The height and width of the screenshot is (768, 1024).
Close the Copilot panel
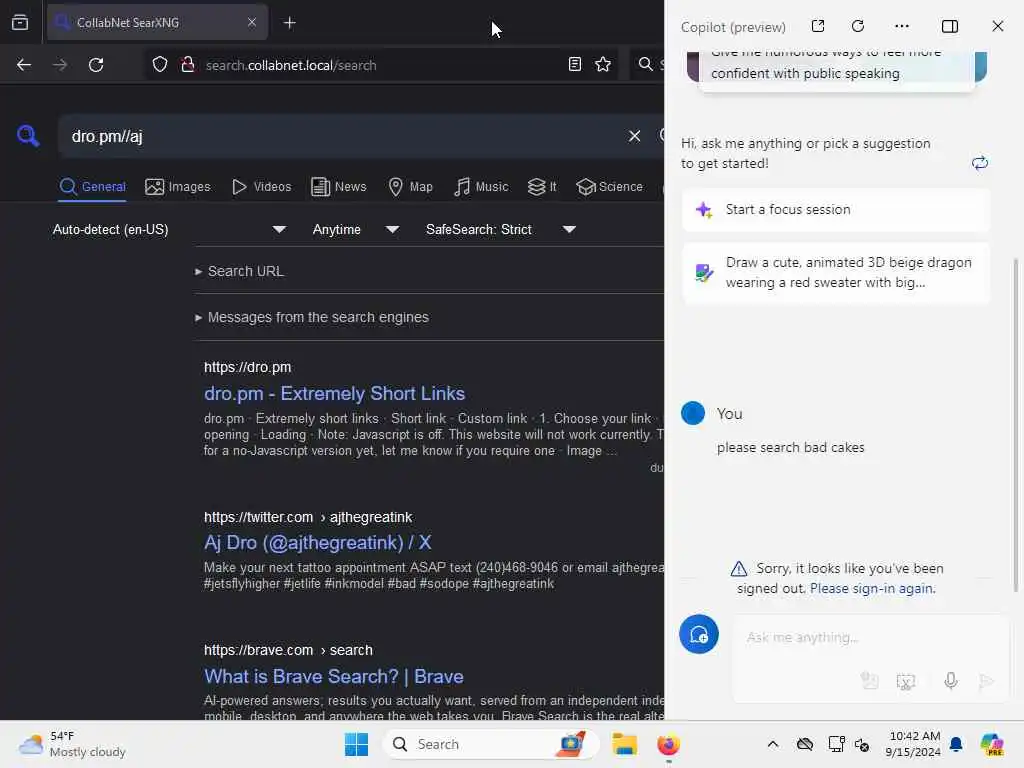pyautogui.click(x=998, y=26)
